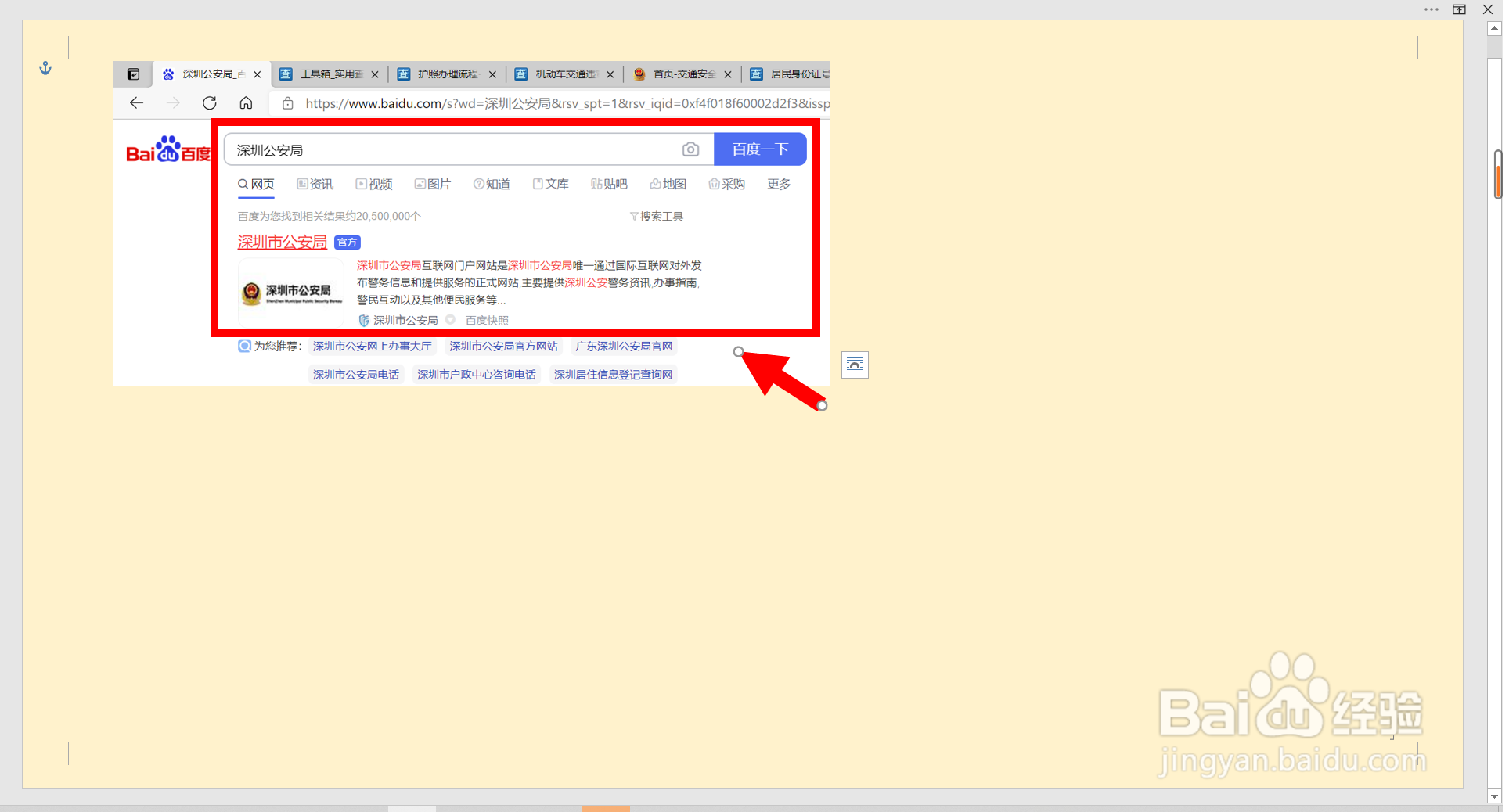Image resolution: width=1509 pixels, height=812 pixels.
Task: Select the 采购 search category
Action: [x=726, y=184]
